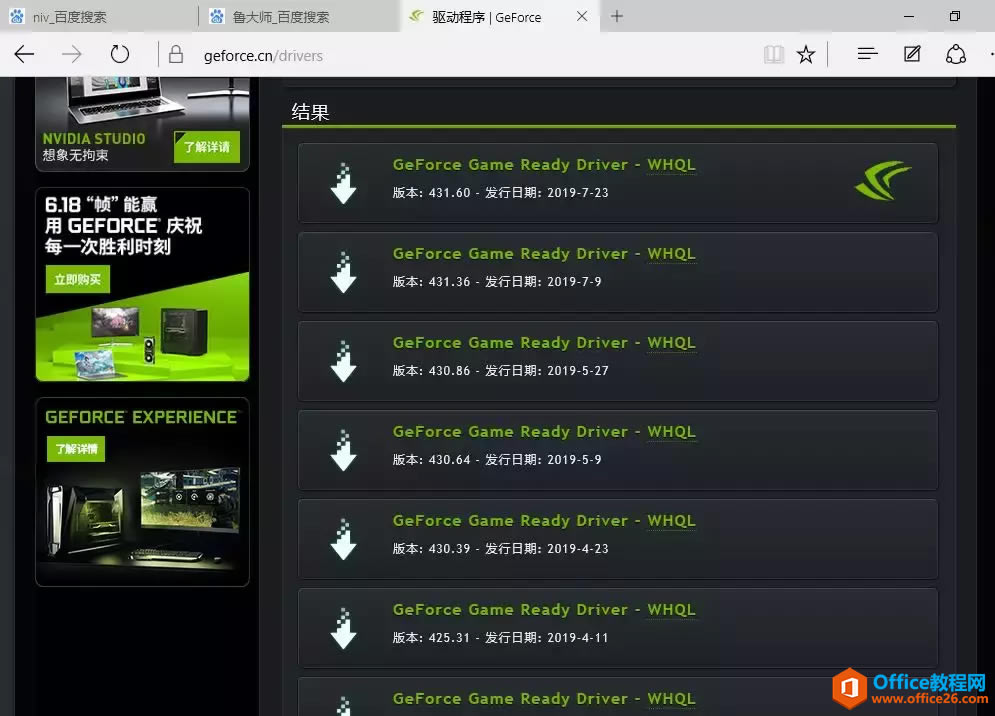
Task: Click the address bar geforce.cn/drivers
Action: click(263, 56)
